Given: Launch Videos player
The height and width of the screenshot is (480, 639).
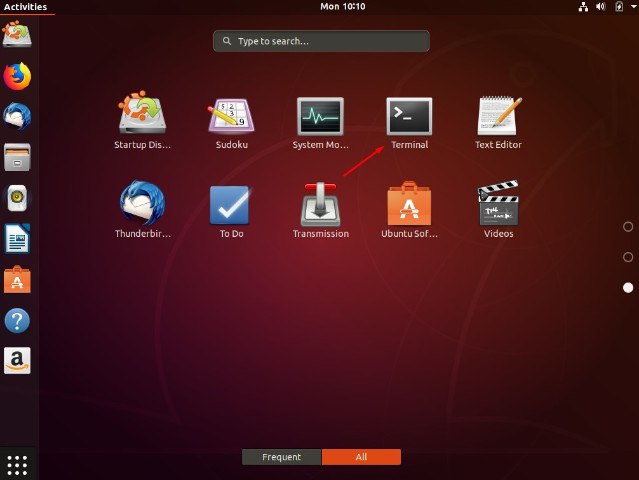Looking at the screenshot, I should [498, 209].
